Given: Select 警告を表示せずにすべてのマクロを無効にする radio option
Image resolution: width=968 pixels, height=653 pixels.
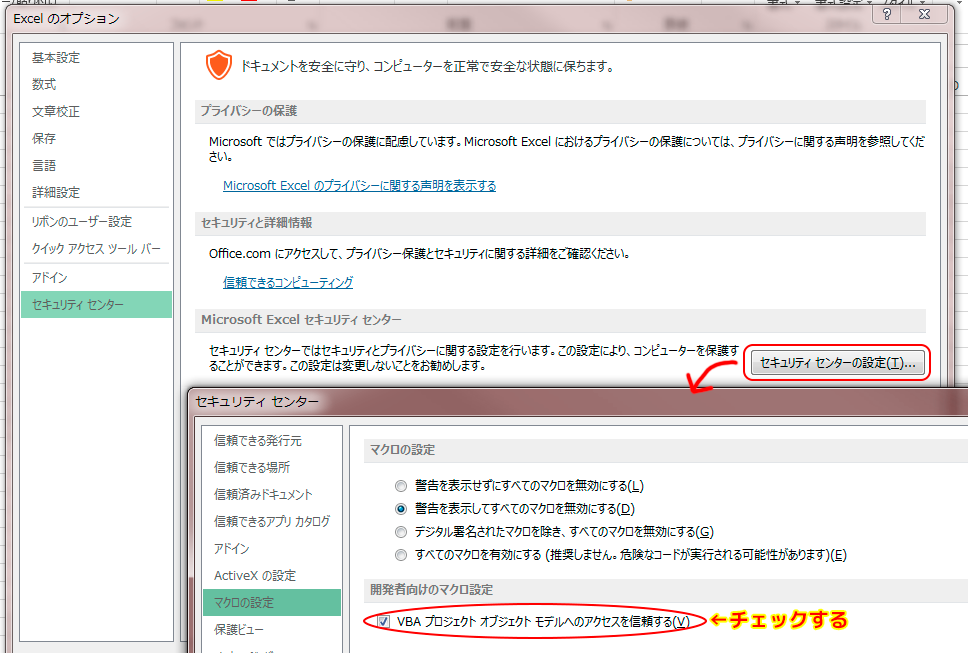Looking at the screenshot, I should [x=401, y=486].
